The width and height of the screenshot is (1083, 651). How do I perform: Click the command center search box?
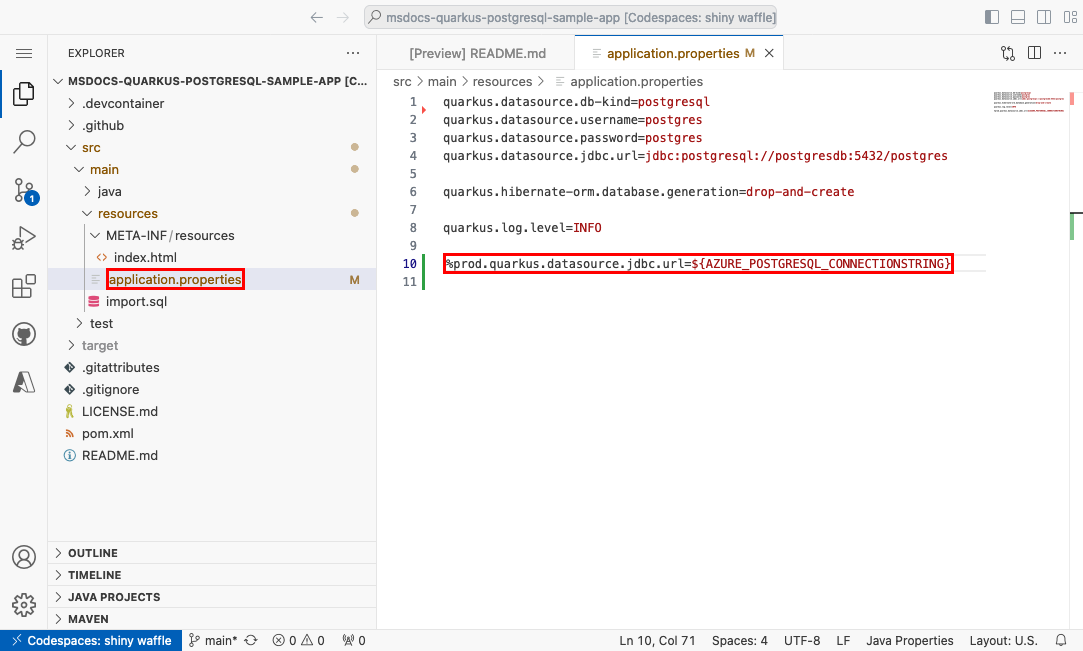click(571, 17)
